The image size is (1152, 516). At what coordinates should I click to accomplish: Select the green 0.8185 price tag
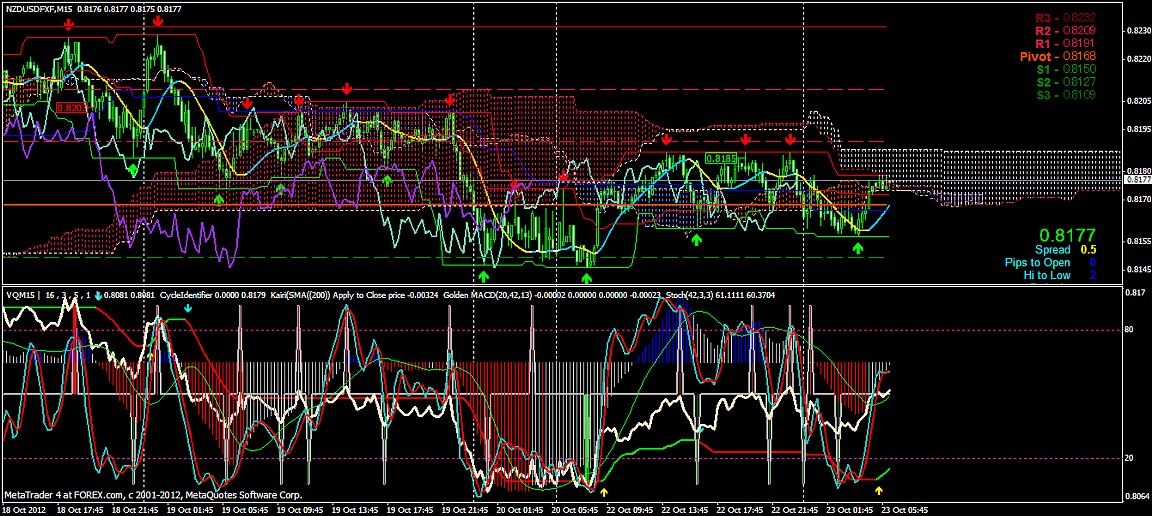tap(720, 158)
